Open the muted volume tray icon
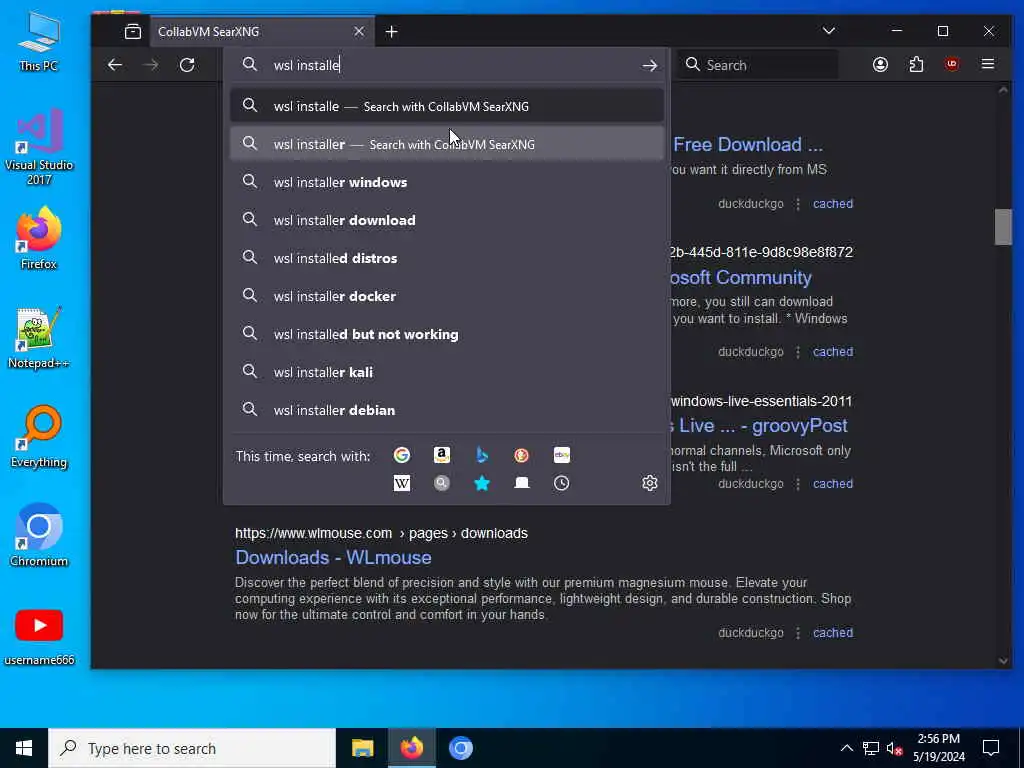 click(x=895, y=748)
